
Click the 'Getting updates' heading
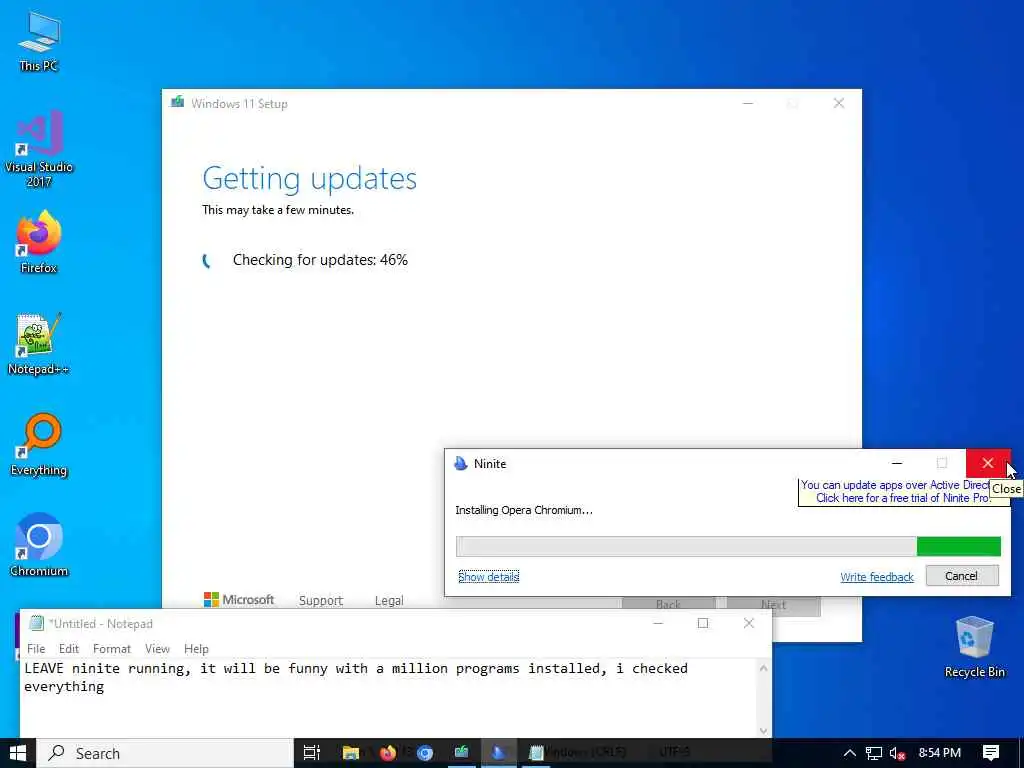click(310, 178)
